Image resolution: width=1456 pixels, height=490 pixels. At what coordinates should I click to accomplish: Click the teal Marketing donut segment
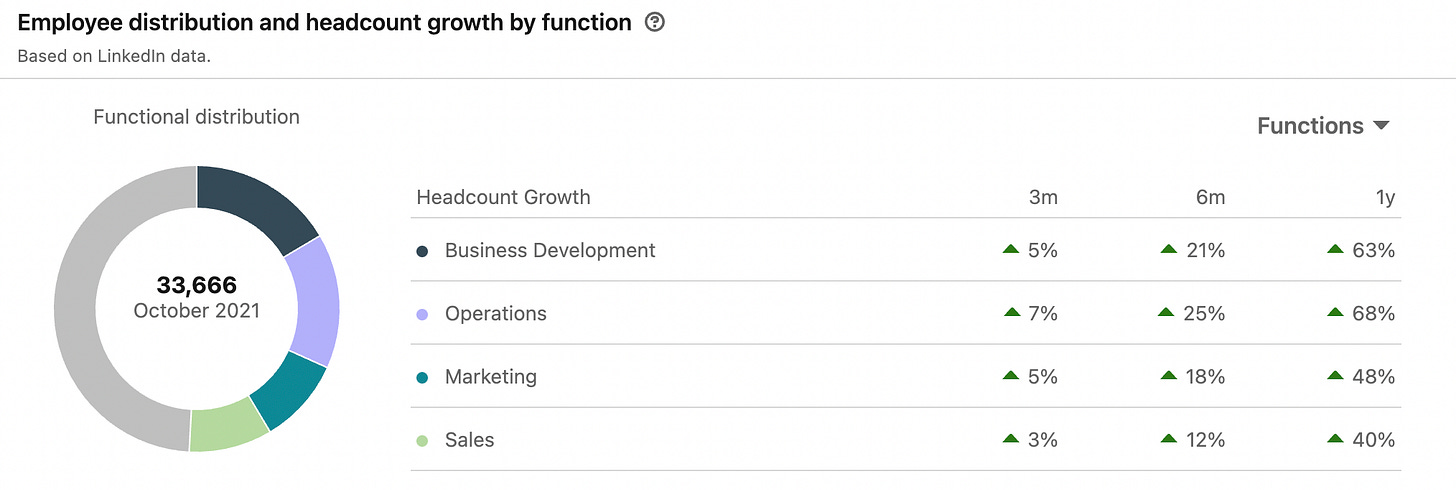(291, 388)
